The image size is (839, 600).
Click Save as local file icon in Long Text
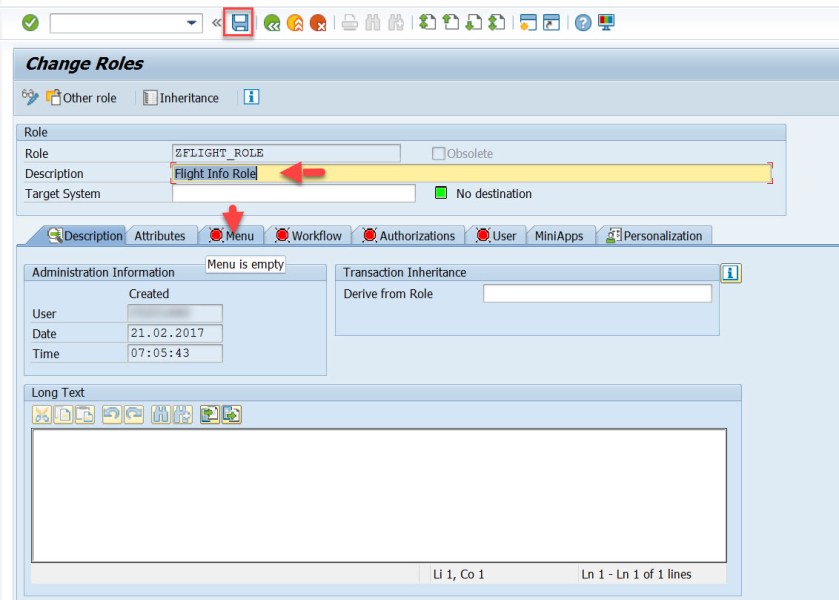coord(232,414)
